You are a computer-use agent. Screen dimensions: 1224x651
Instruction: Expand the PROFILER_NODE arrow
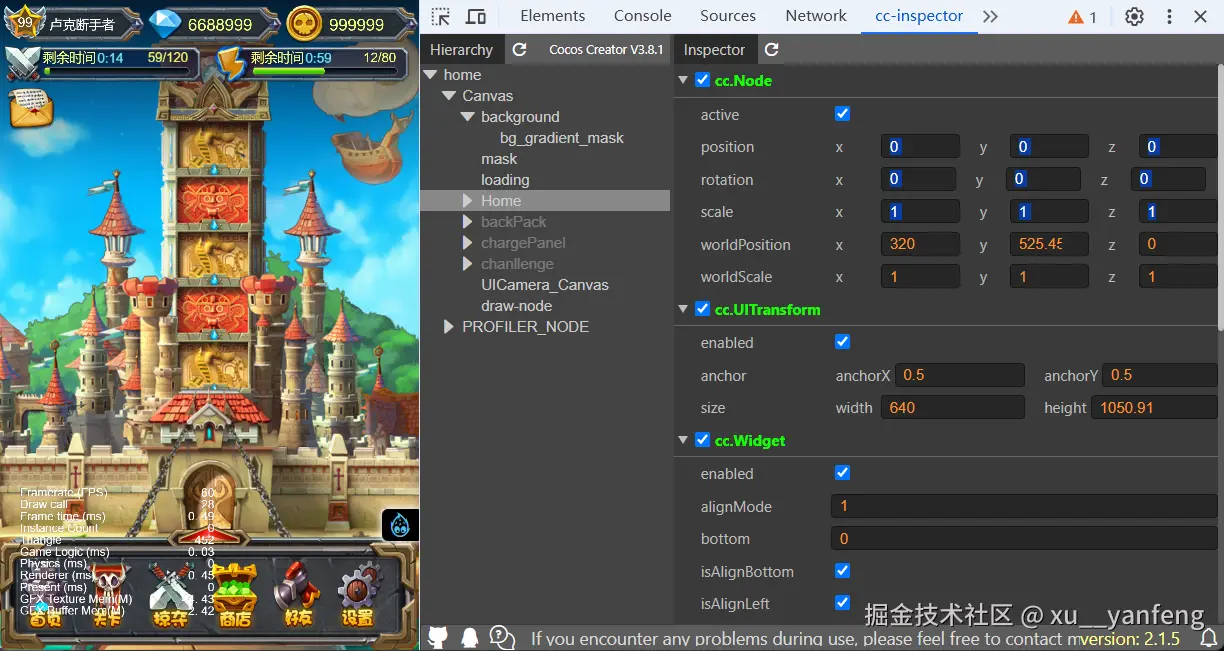coord(449,327)
